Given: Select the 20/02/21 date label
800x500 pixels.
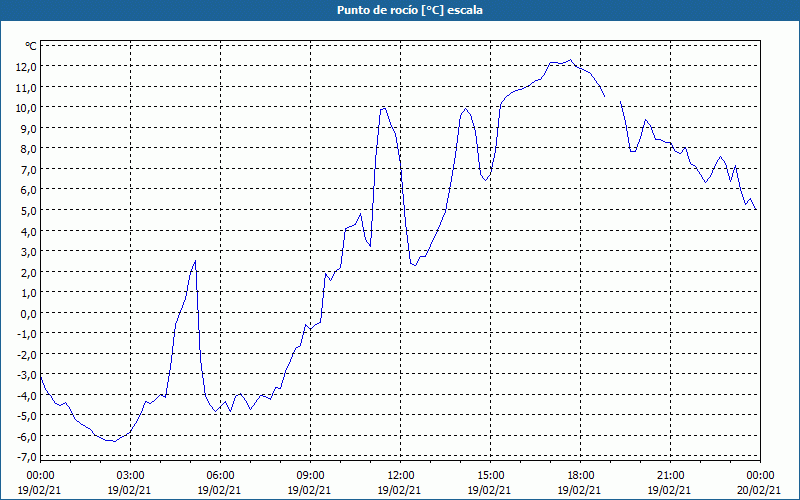Looking at the screenshot, I should click(x=759, y=490).
